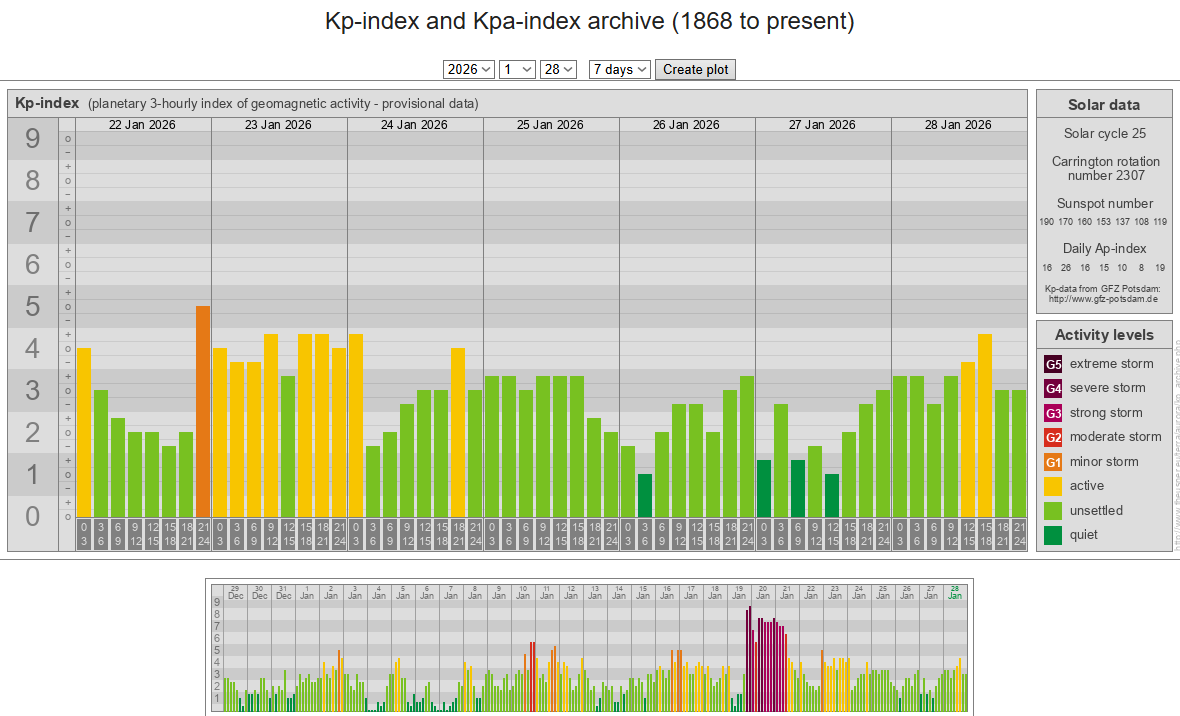Open the month dropdown showing 1
This screenshot has width=1180, height=716.
click(x=517, y=69)
